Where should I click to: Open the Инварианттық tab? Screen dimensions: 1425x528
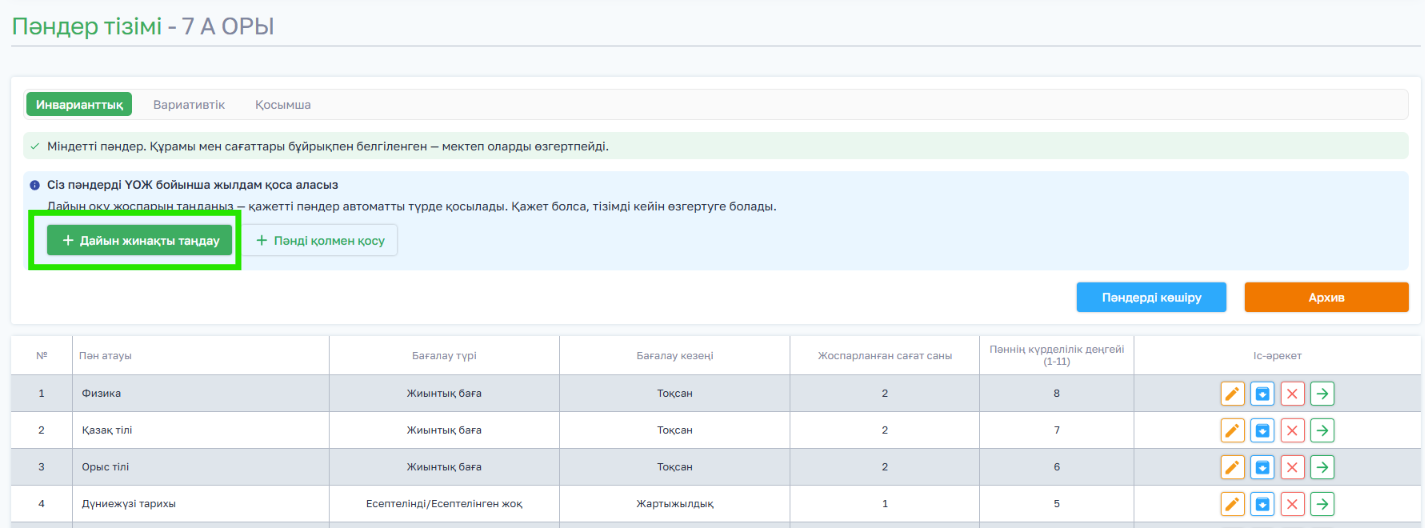[79, 105]
